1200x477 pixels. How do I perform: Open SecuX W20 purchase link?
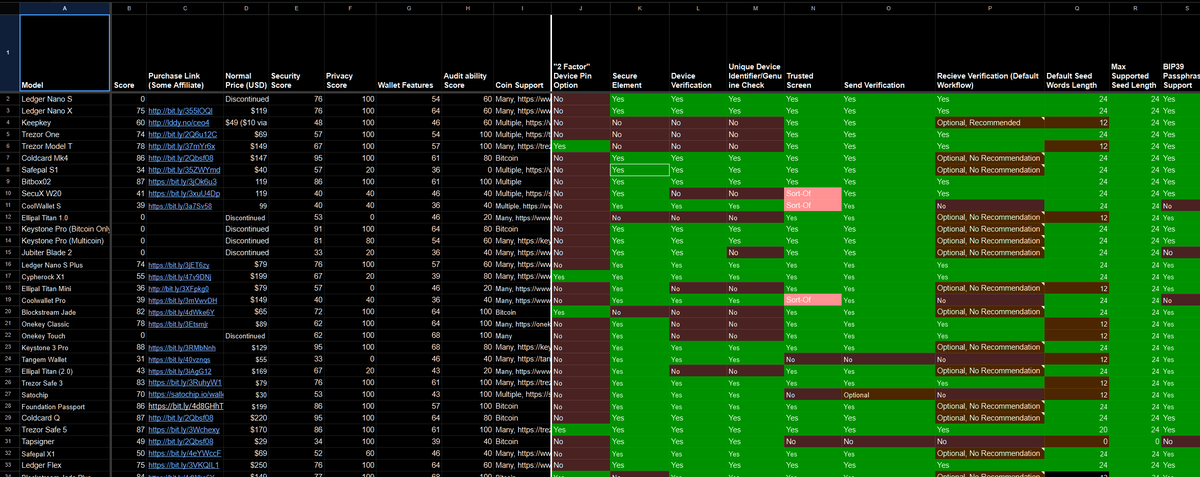pyautogui.click(x=183, y=193)
